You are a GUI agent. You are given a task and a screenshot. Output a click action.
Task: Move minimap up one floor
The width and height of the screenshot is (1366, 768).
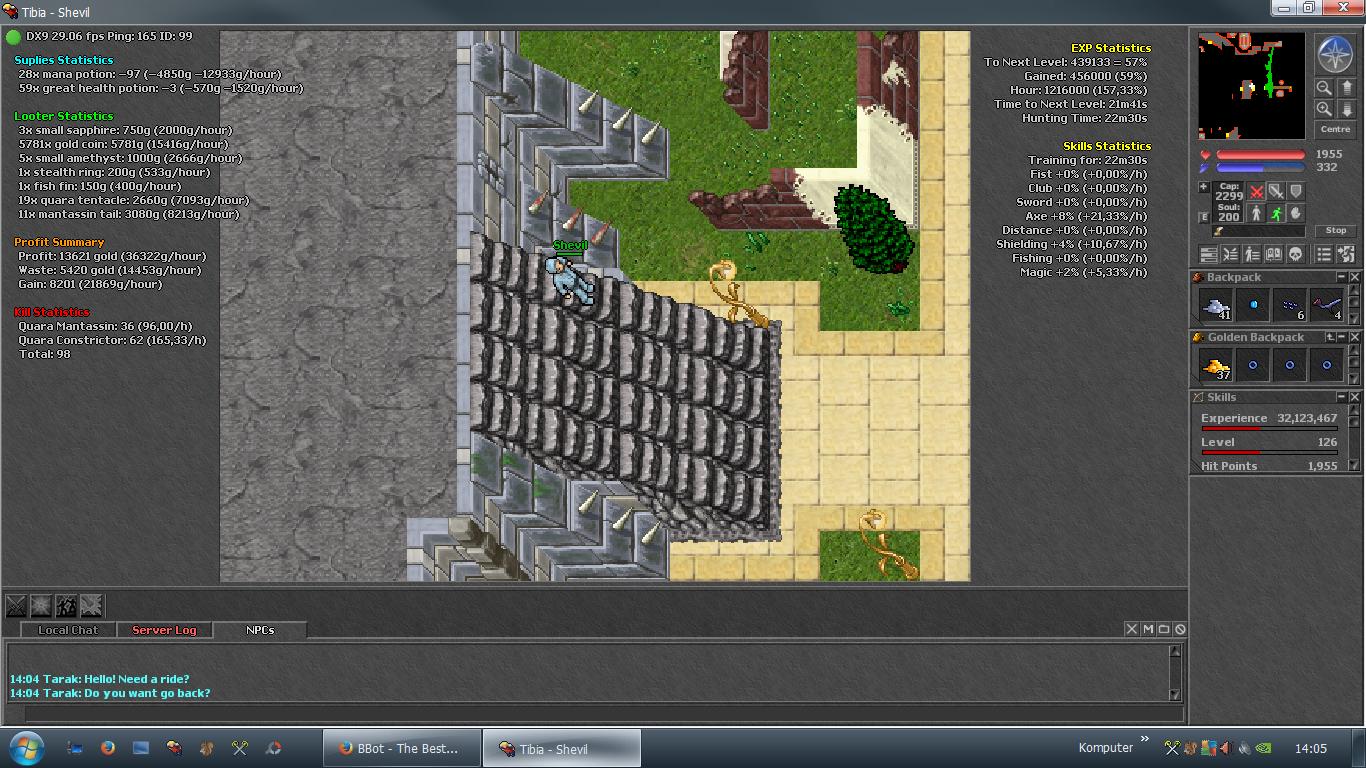1347,89
